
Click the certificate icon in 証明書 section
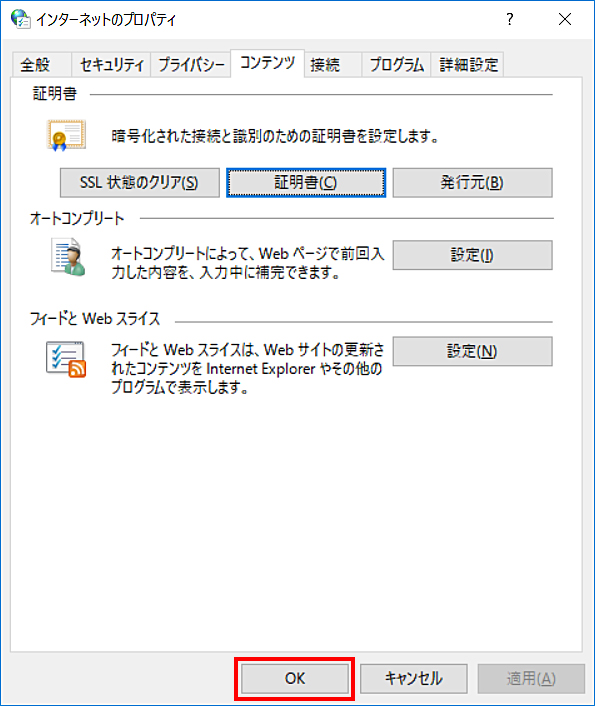[66, 135]
